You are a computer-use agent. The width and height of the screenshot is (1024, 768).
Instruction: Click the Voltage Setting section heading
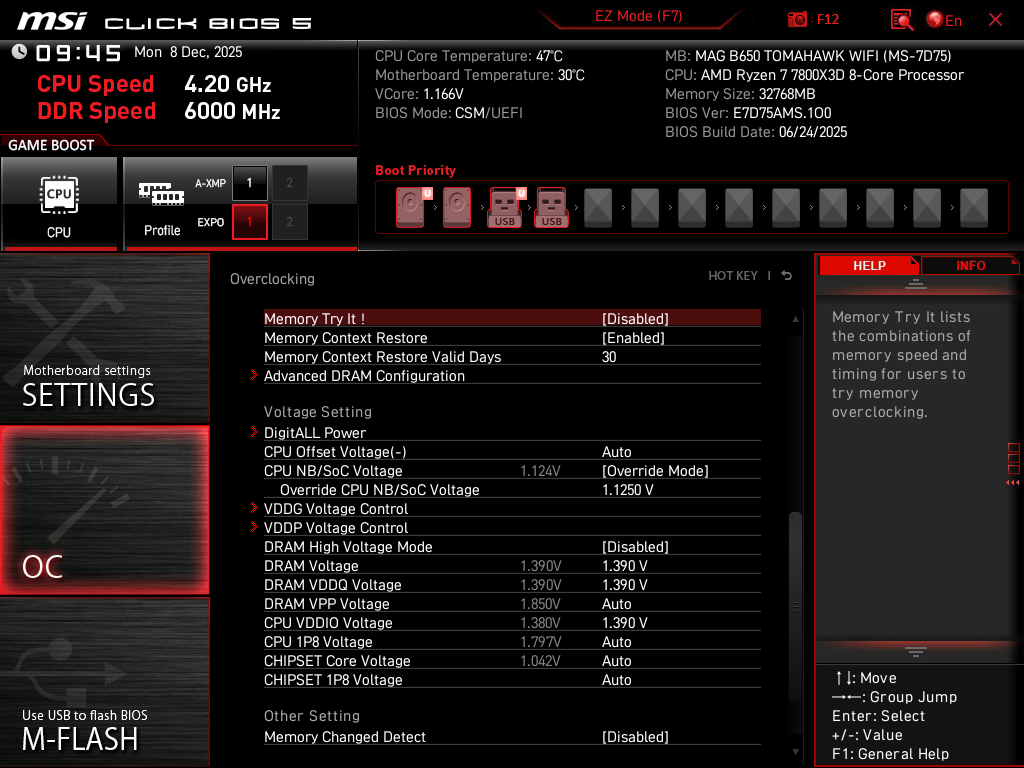click(318, 412)
